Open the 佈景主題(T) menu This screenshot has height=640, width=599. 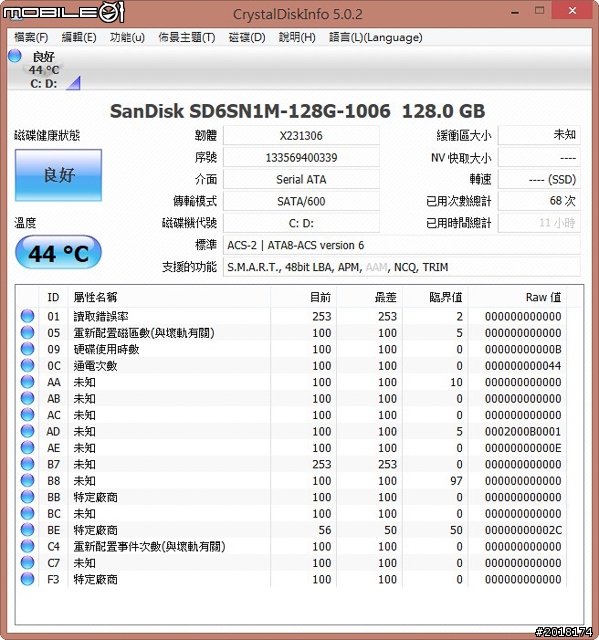click(186, 38)
